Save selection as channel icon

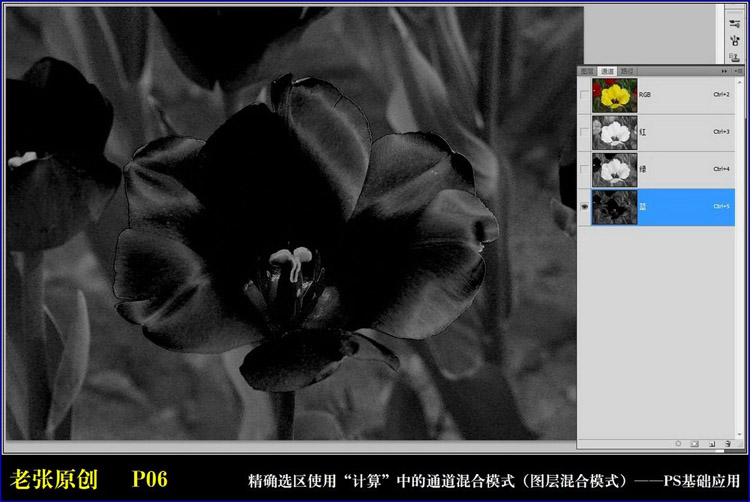pyautogui.click(x=695, y=444)
